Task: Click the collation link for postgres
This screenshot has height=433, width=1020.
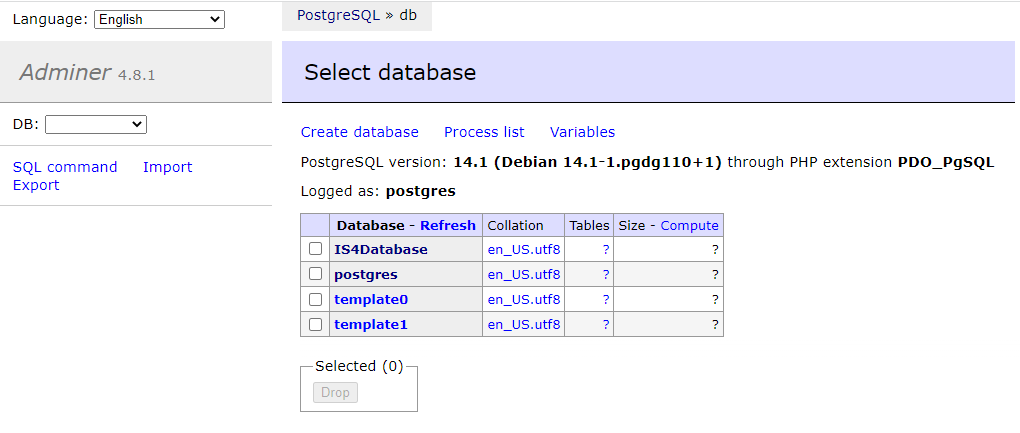Action: (524, 274)
